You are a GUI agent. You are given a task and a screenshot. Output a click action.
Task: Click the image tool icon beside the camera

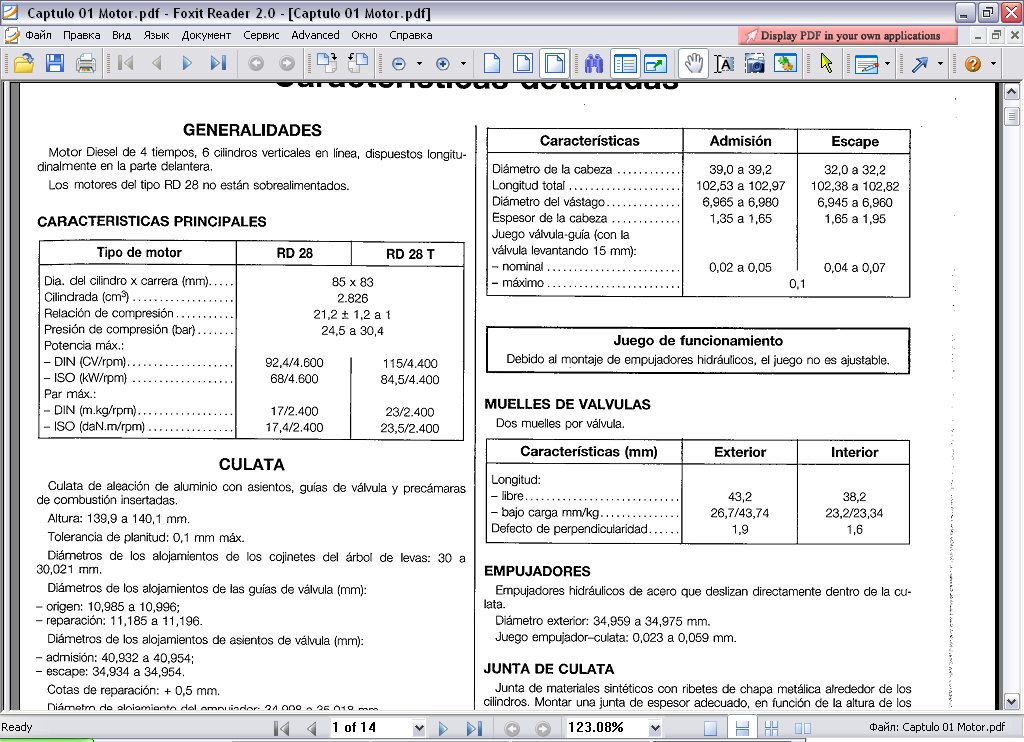[786, 63]
